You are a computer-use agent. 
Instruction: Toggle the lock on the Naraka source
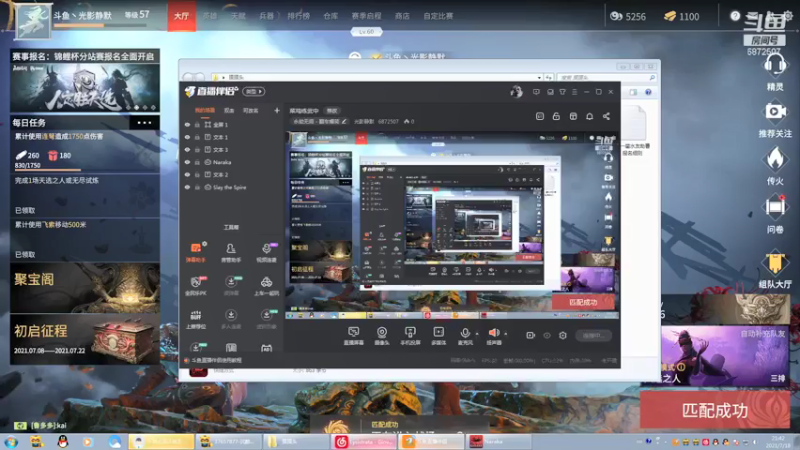coord(197,162)
